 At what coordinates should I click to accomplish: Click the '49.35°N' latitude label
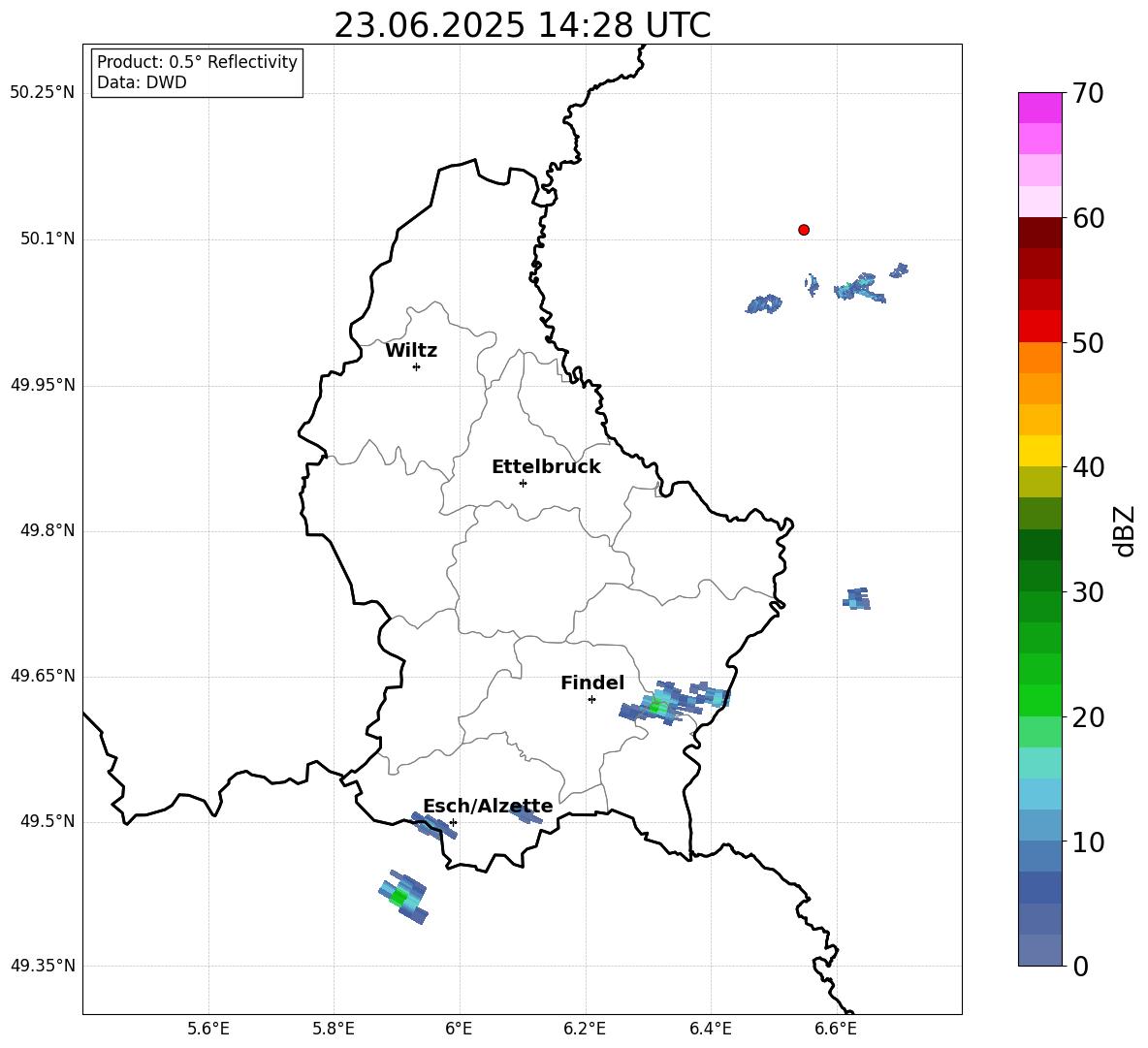[43, 966]
